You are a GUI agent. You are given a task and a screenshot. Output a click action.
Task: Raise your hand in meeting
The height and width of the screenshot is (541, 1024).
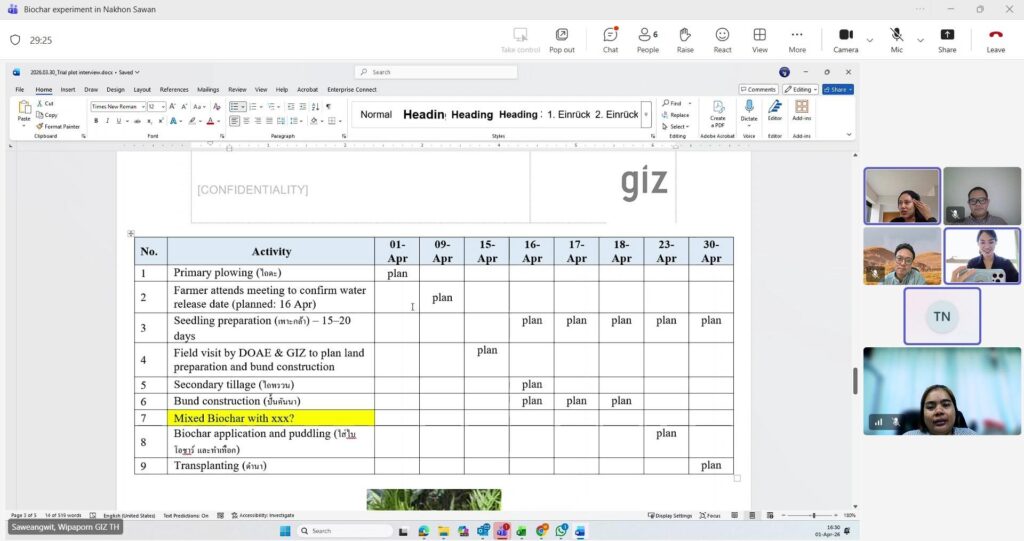[685, 39]
